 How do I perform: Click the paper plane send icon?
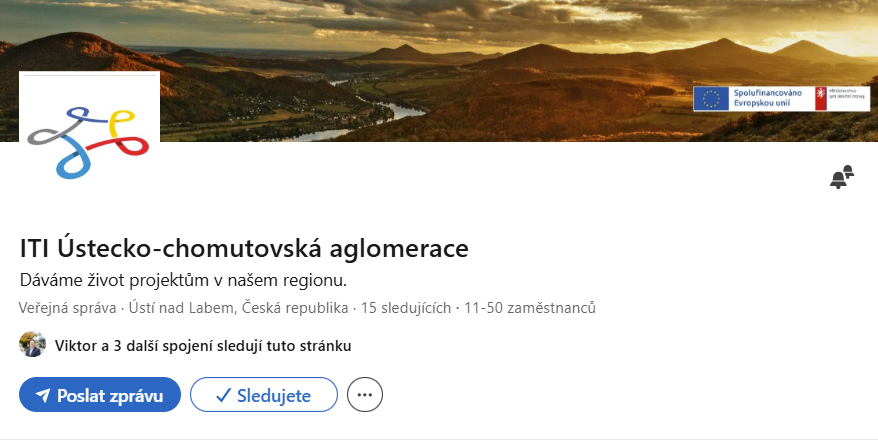(x=43, y=396)
